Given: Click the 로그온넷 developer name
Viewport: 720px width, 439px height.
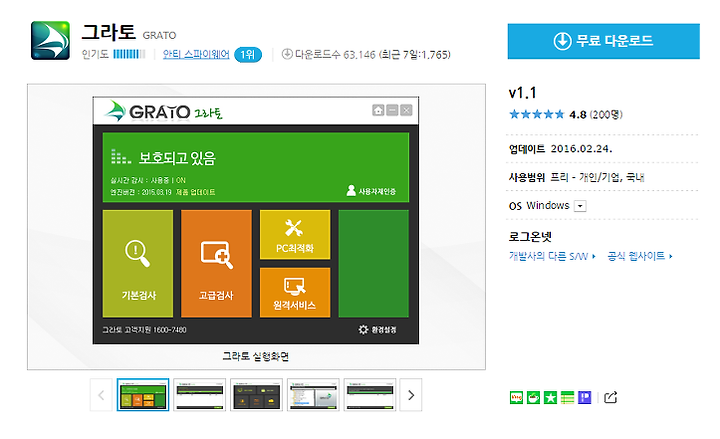Looking at the screenshot, I should pos(530,237).
